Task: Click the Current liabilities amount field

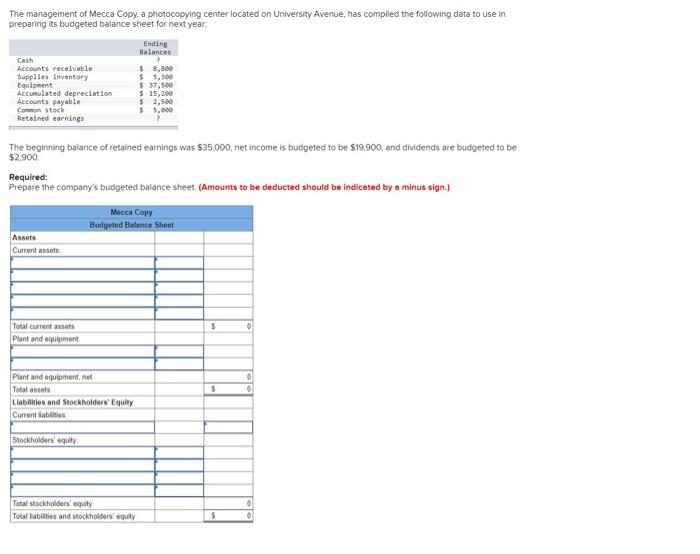Action: coord(228,427)
